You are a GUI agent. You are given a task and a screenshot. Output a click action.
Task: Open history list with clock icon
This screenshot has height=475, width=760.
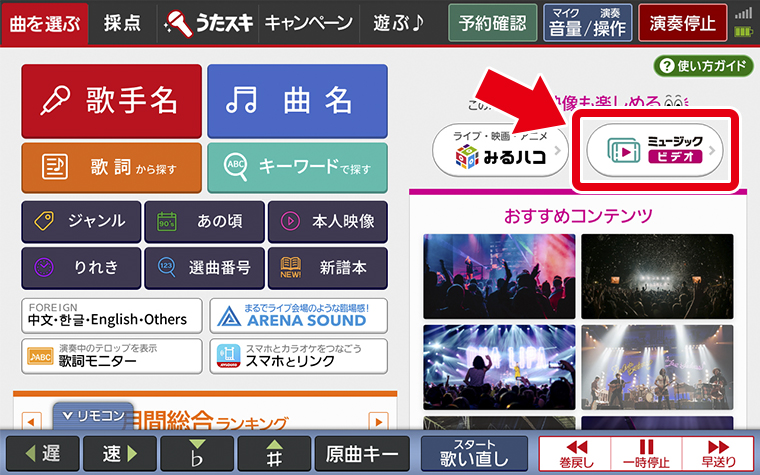click(x=81, y=268)
